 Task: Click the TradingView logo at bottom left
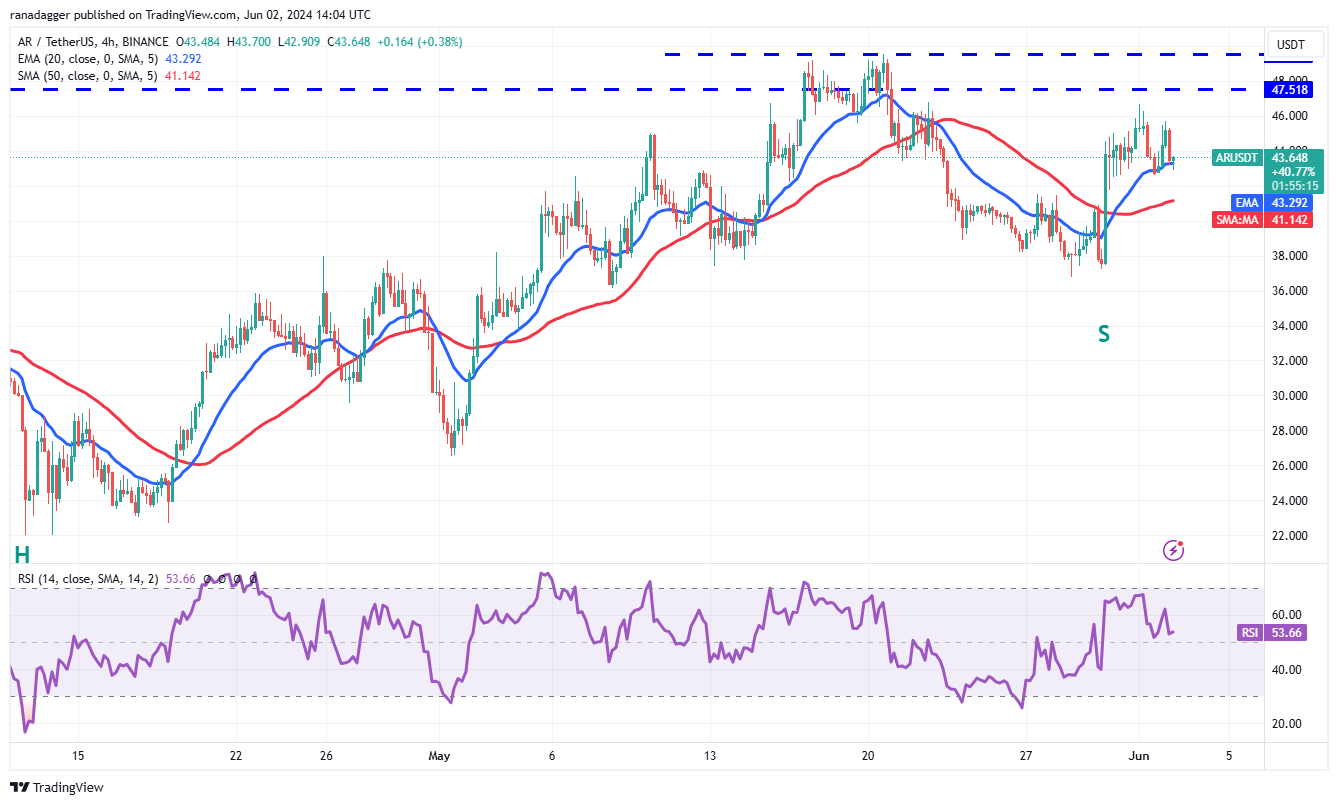[x=57, y=788]
